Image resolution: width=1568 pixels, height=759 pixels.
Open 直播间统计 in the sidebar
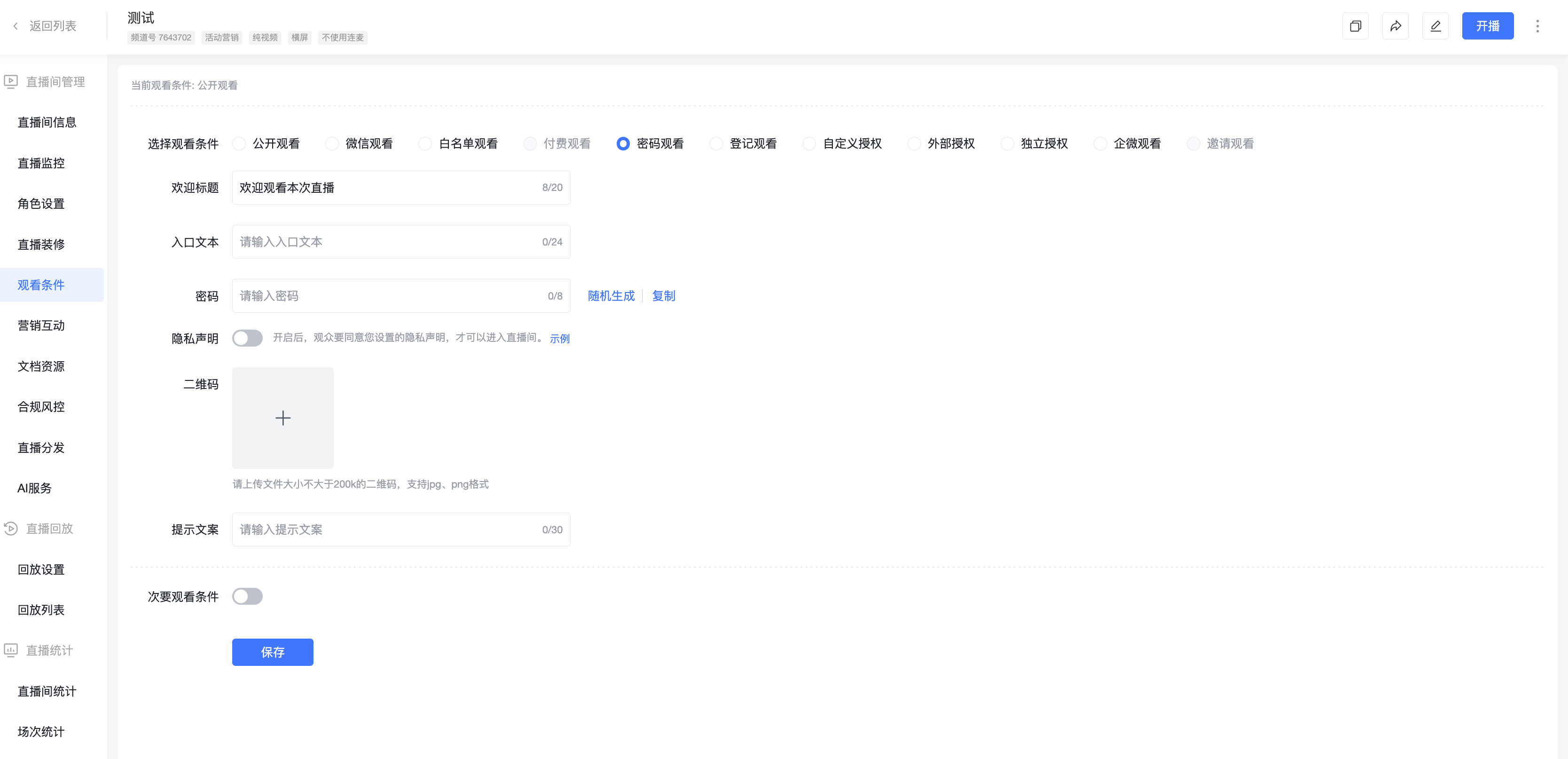[x=47, y=691]
